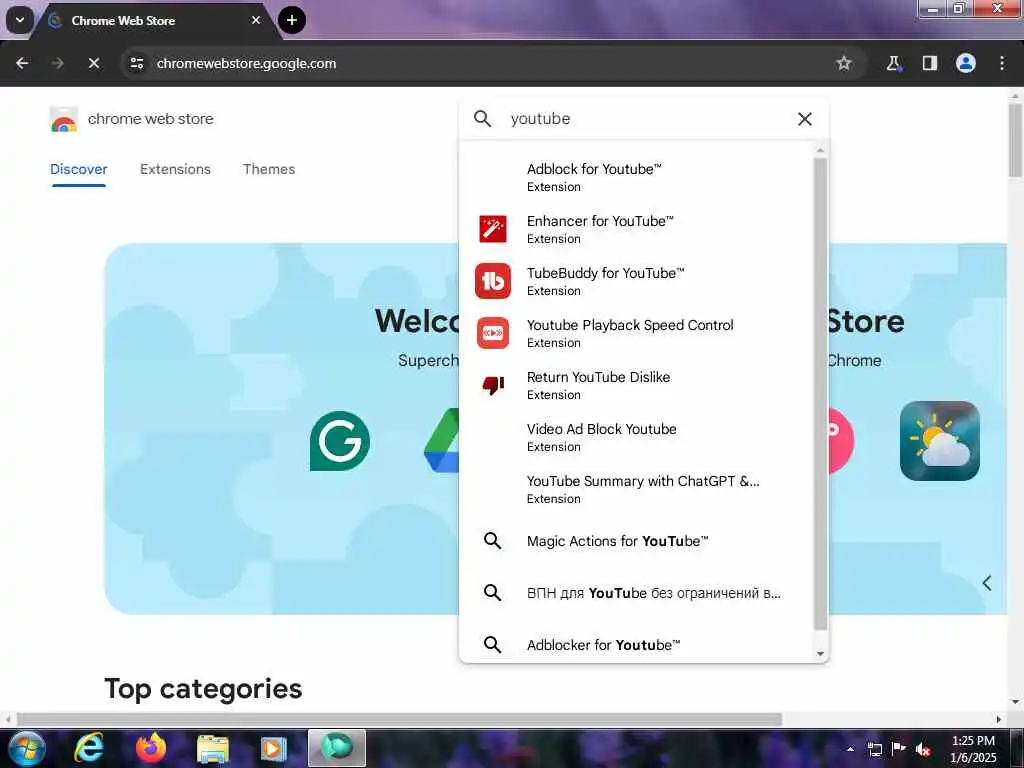Click the browser back arrow
The height and width of the screenshot is (768, 1024).
coord(22,63)
